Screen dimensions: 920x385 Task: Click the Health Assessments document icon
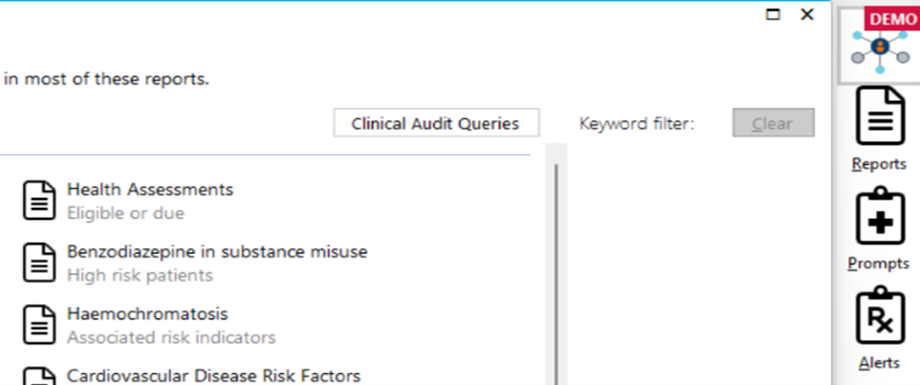39,200
